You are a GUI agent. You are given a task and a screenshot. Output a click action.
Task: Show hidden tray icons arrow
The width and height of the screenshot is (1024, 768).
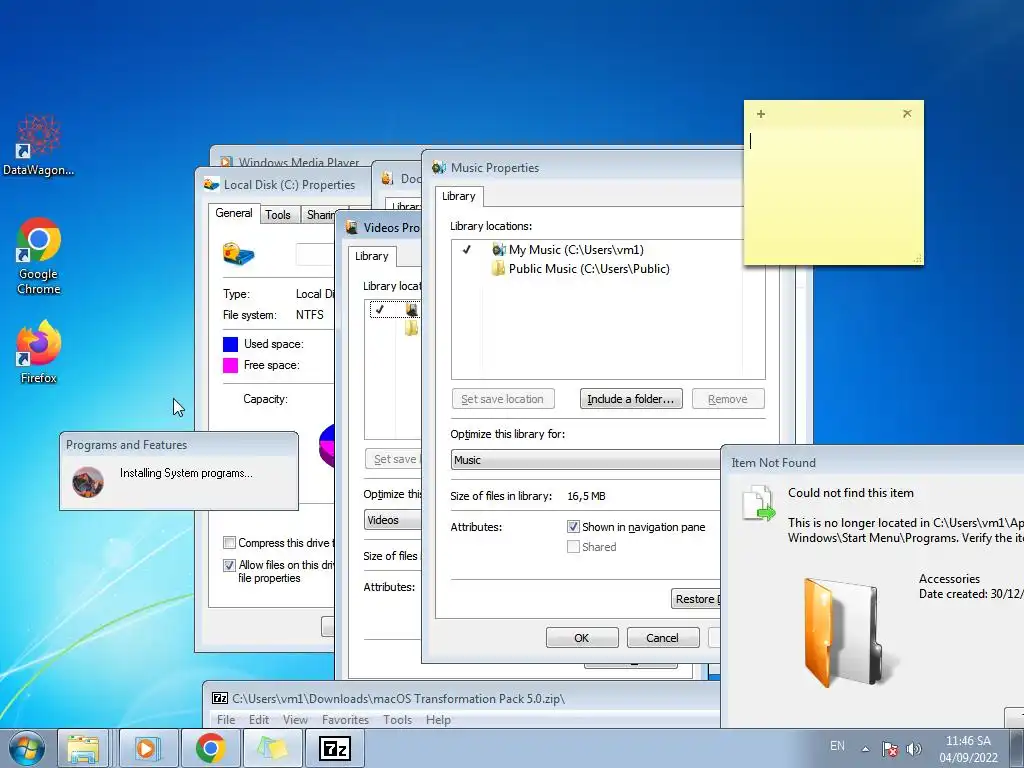click(865, 749)
